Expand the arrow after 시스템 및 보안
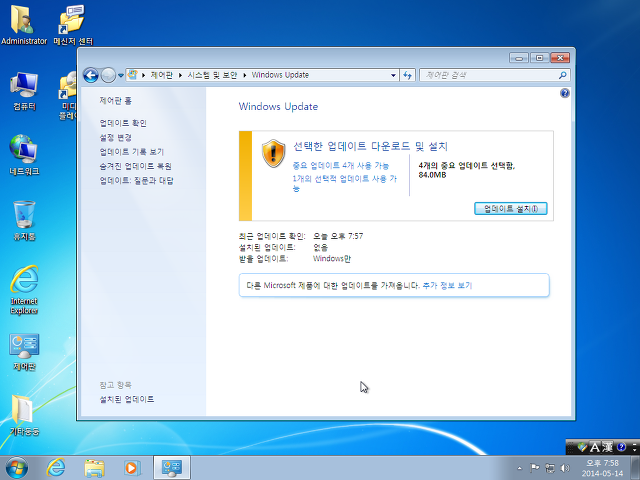The image size is (640, 480). (244, 75)
